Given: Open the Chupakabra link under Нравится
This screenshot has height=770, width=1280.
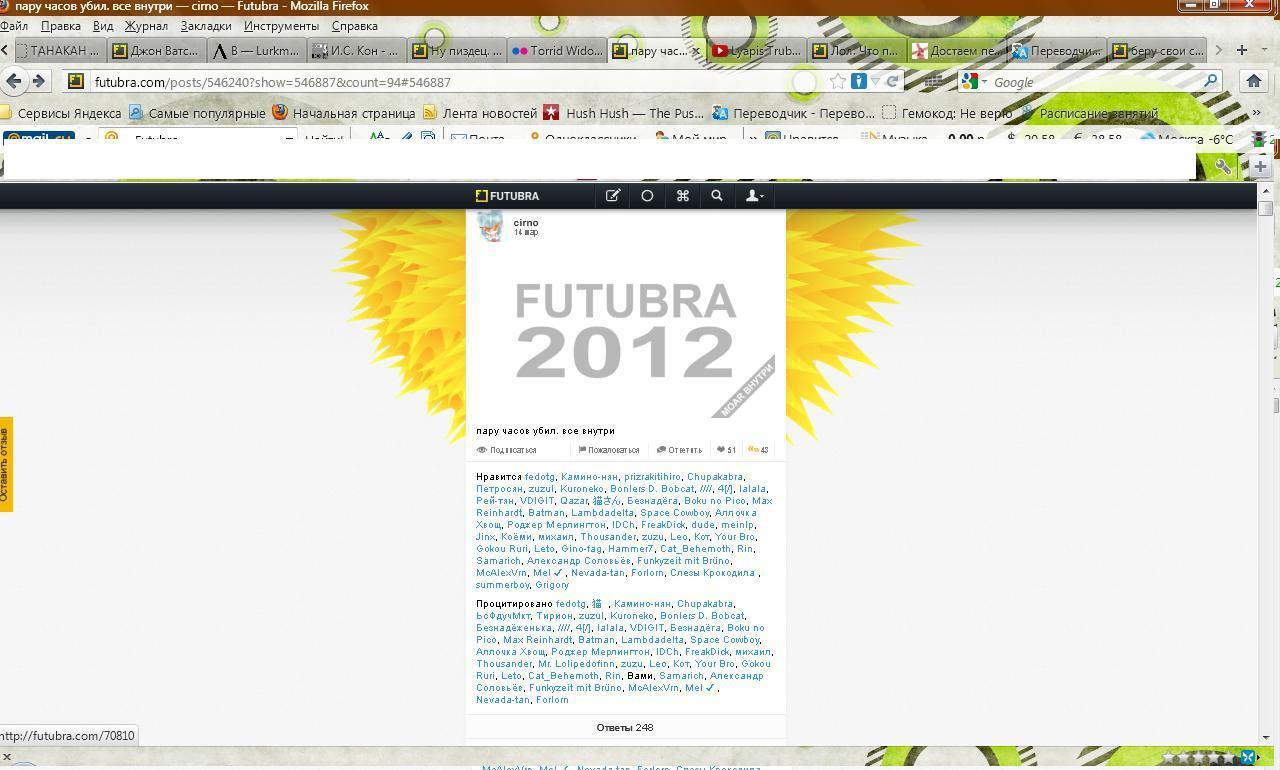Looking at the screenshot, I should [x=715, y=477].
